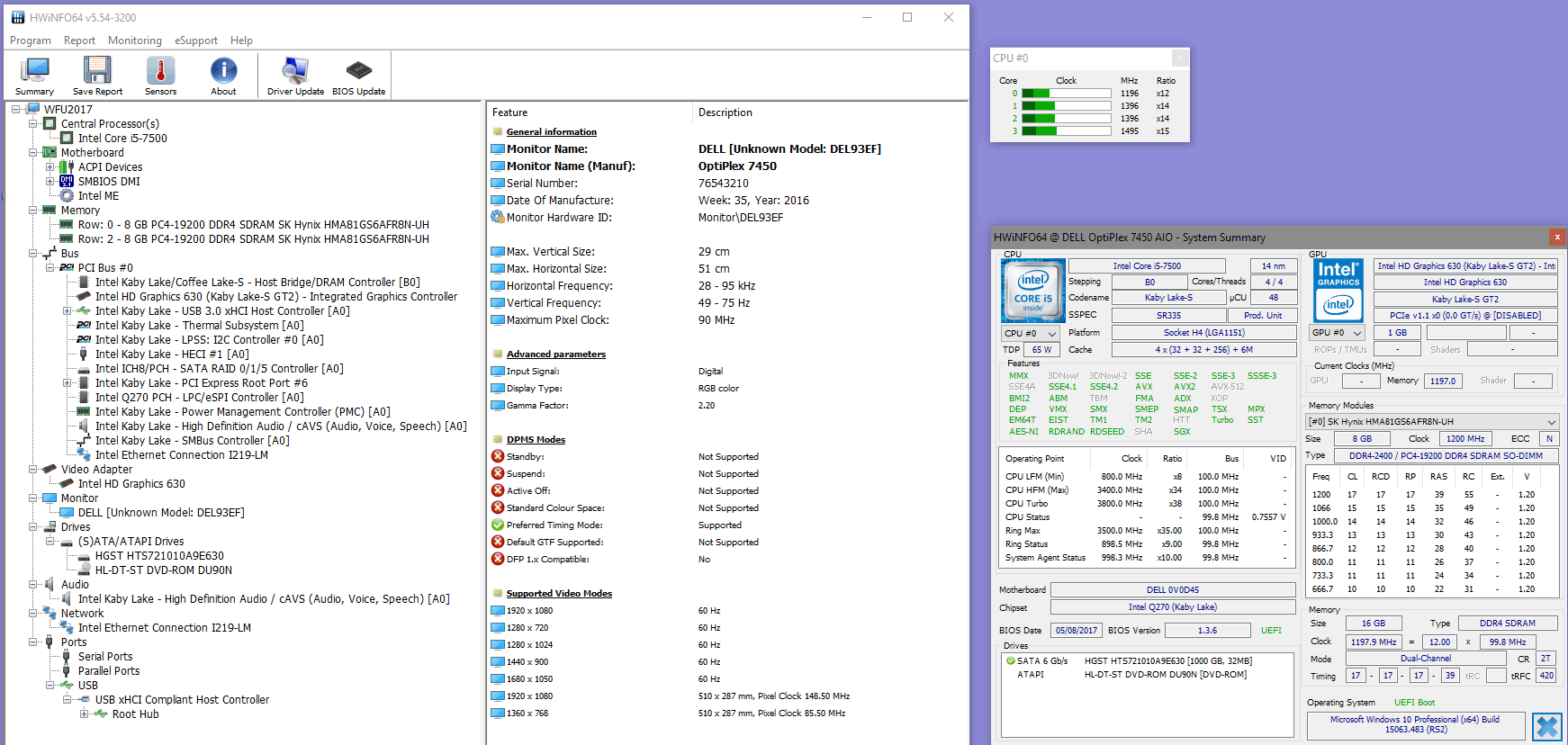Launch the Driver Update icon
This screenshot has height=745, width=1568.
click(295, 76)
